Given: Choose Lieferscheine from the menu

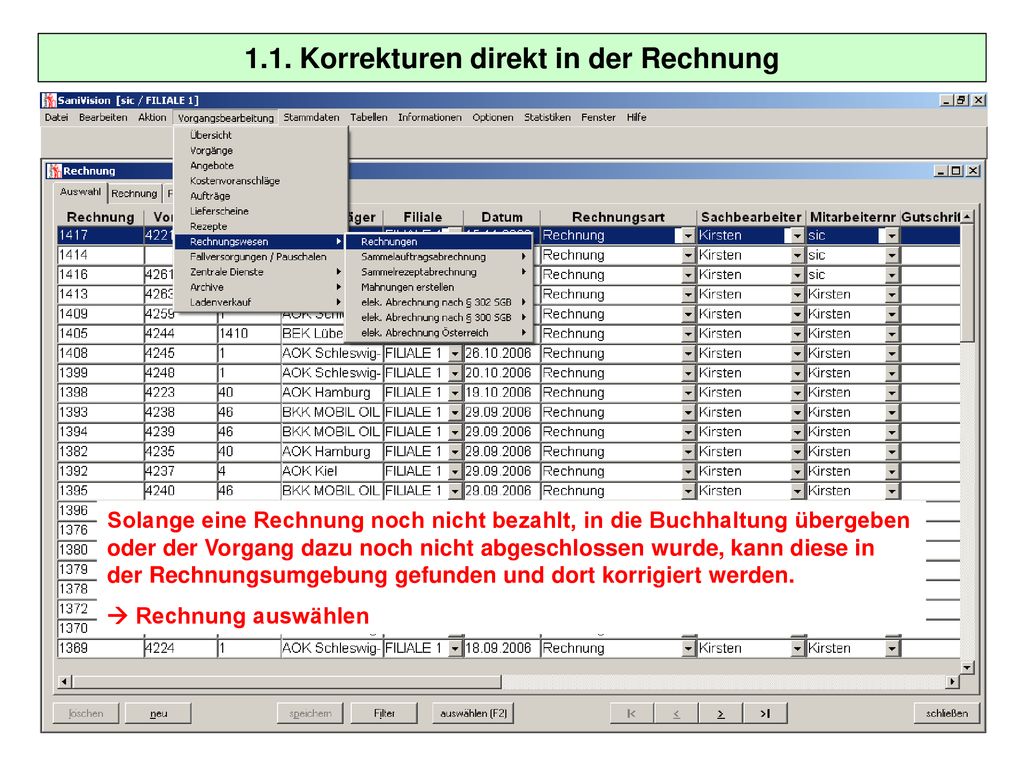Looking at the screenshot, I should (261, 211).
